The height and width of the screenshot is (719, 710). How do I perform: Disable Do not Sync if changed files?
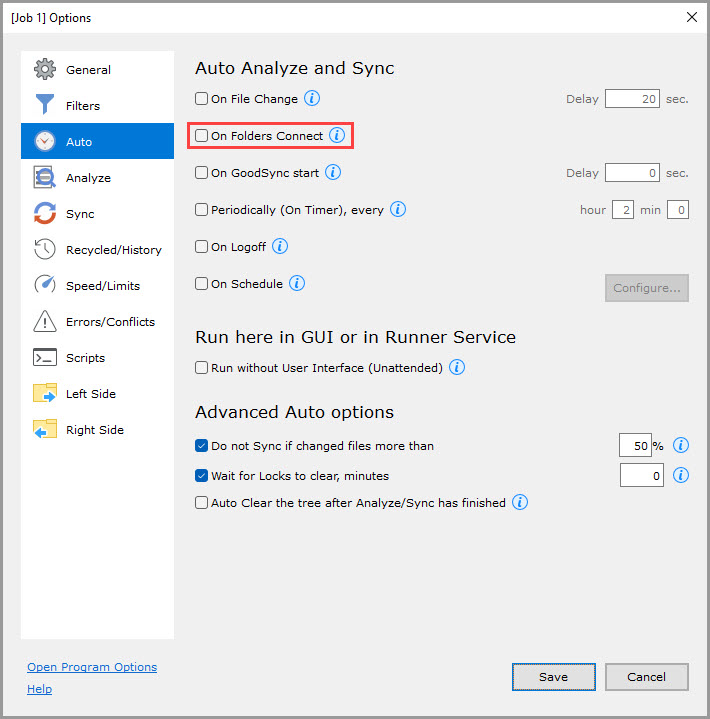tap(202, 446)
